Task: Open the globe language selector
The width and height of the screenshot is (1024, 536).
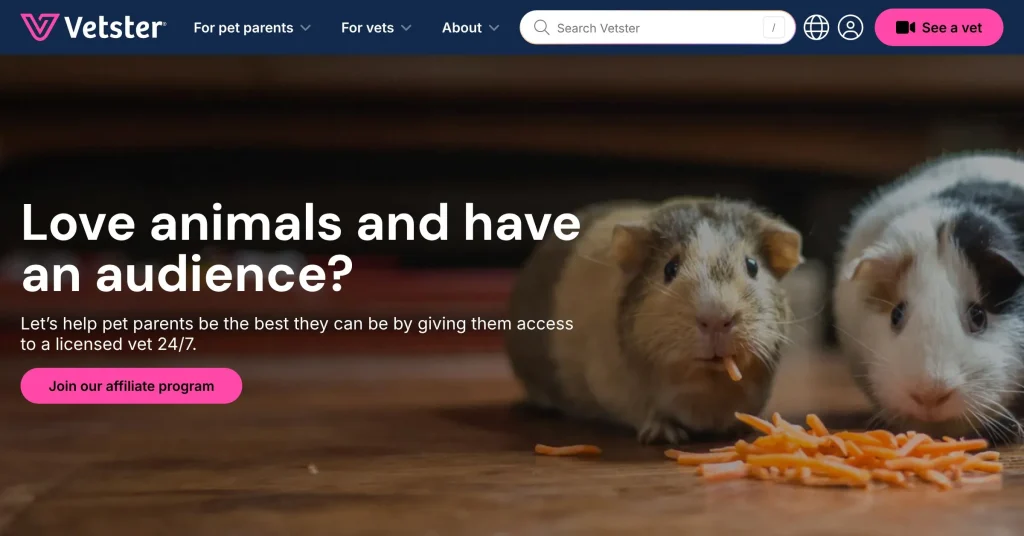Action: [816, 27]
